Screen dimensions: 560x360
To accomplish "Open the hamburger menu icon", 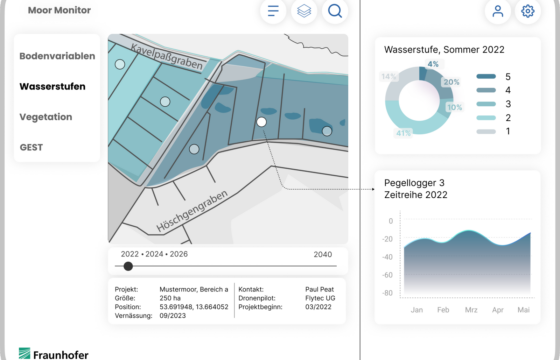I will [x=273, y=11].
